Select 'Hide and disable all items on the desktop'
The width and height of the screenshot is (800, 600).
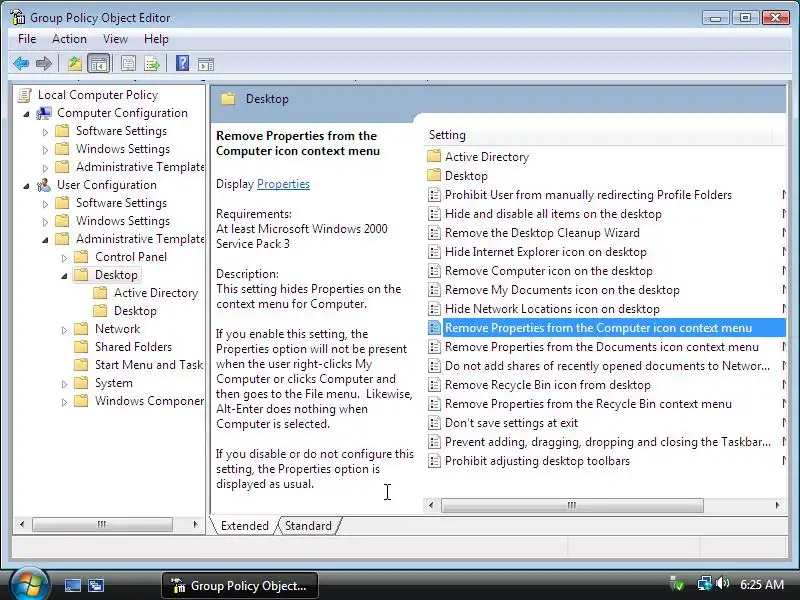click(553, 214)
